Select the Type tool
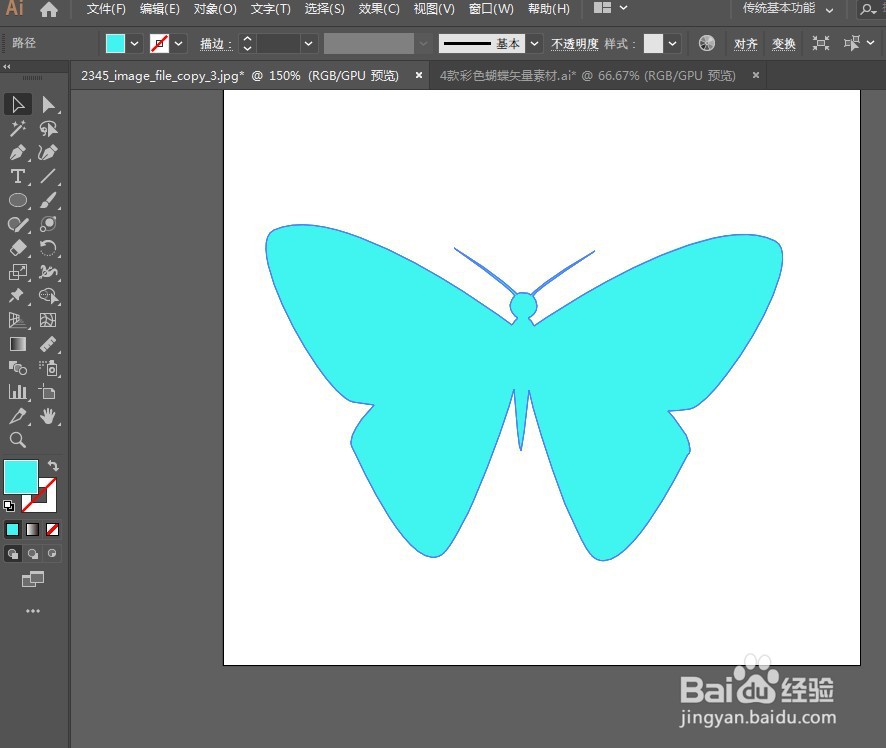The image size is (886, 748). (18, 177)
